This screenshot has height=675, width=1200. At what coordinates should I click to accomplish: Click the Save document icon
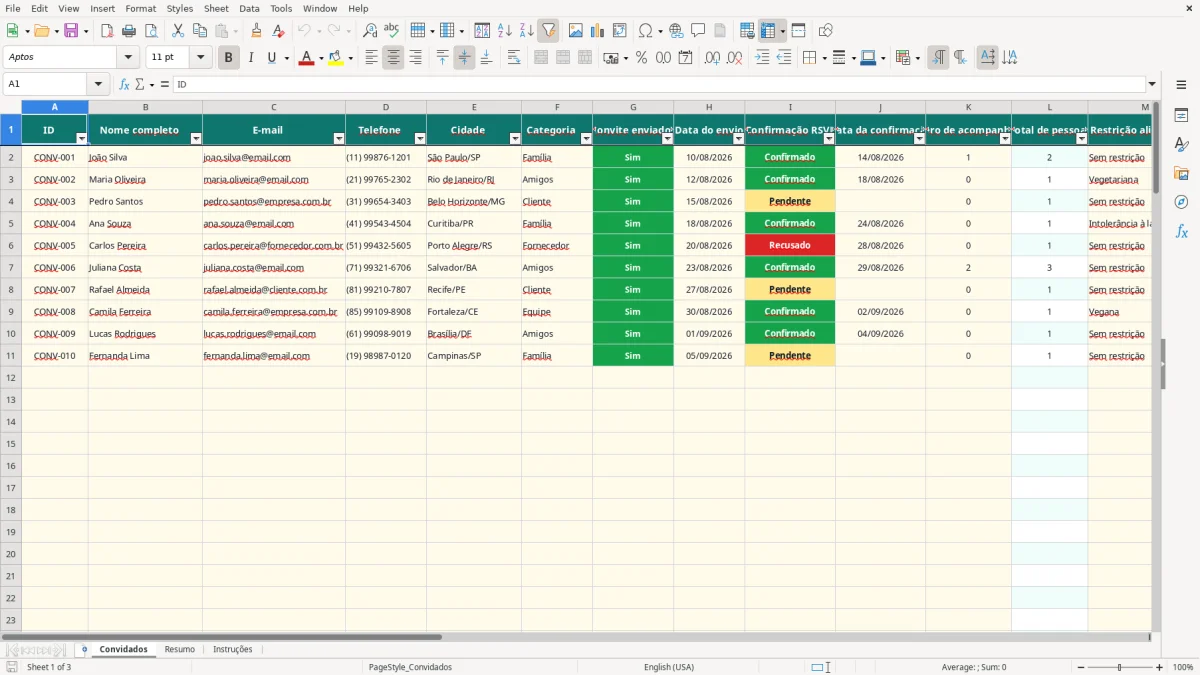pos(71,31)
